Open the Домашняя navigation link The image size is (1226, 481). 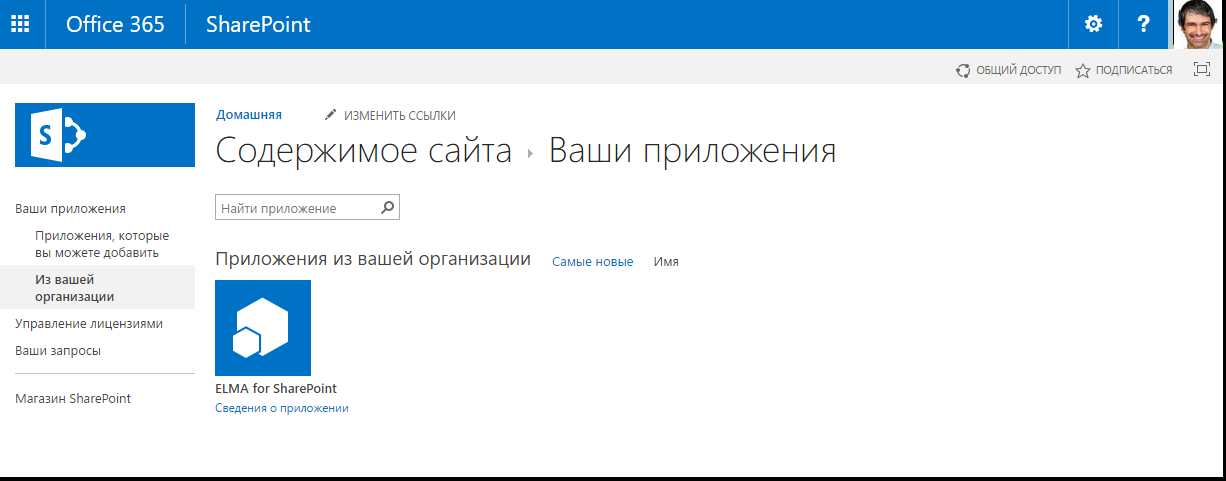249,115
